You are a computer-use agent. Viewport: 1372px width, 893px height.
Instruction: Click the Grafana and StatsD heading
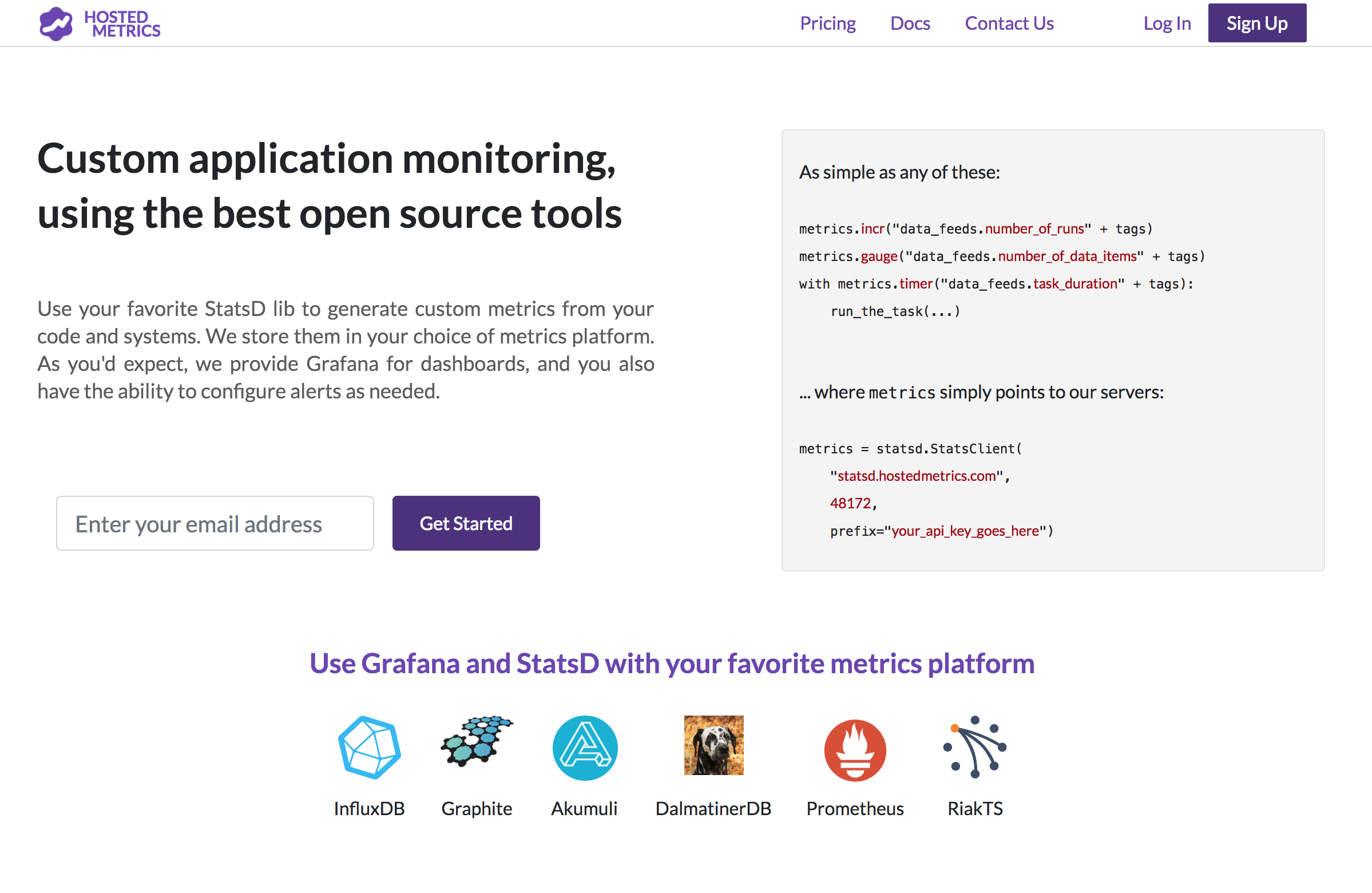click(672, 663)
